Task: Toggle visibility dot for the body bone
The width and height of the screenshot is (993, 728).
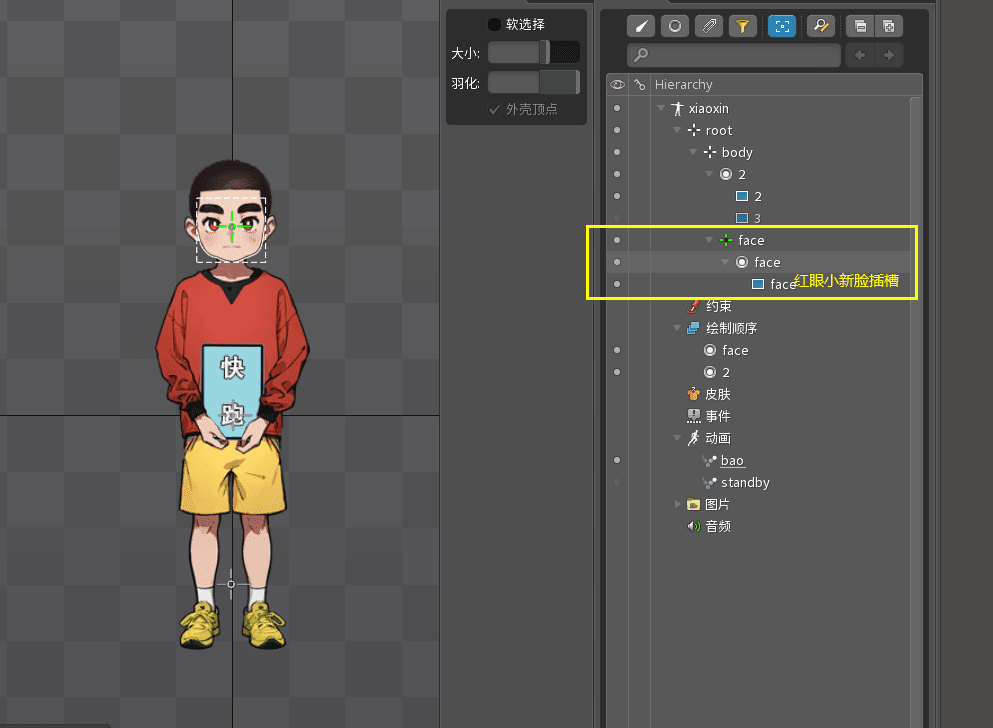Action: click(x=617, y=153)
